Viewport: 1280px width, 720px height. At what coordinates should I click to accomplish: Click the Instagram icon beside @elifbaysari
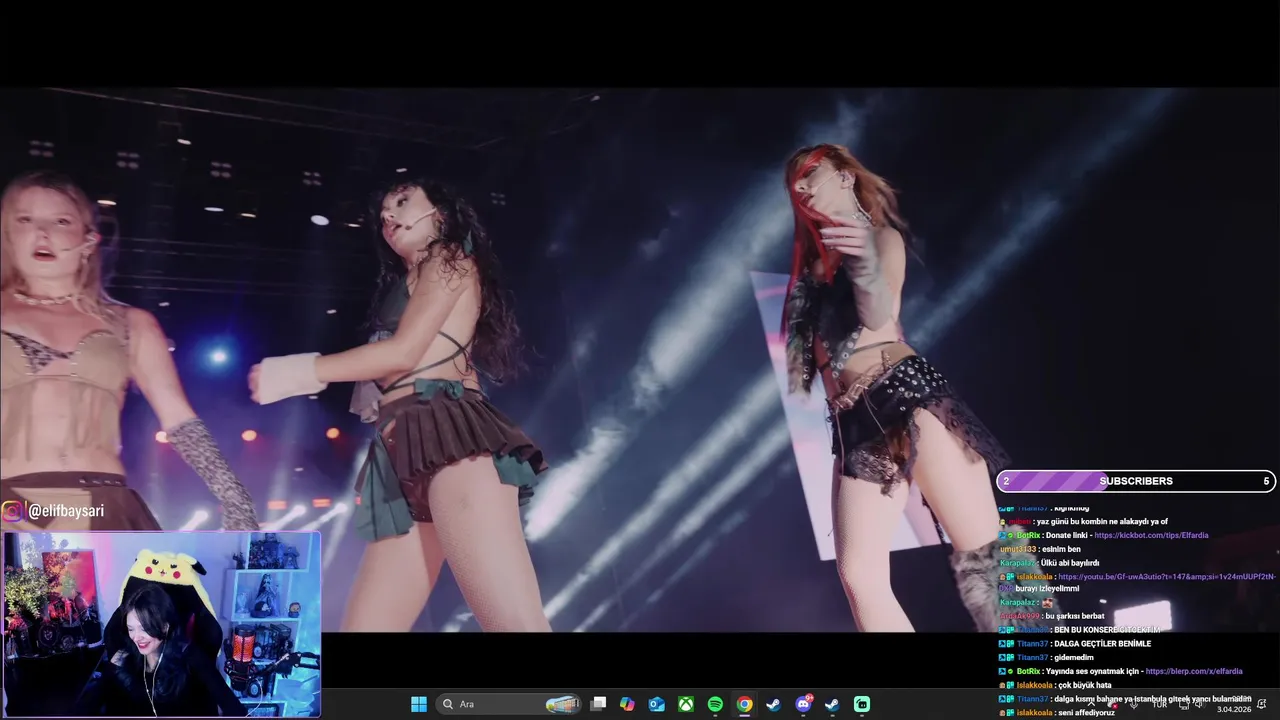point(12,511)
